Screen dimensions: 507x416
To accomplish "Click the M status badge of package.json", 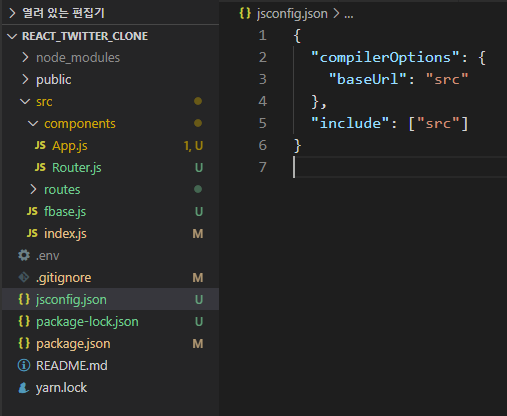I will tap(198, 343).
